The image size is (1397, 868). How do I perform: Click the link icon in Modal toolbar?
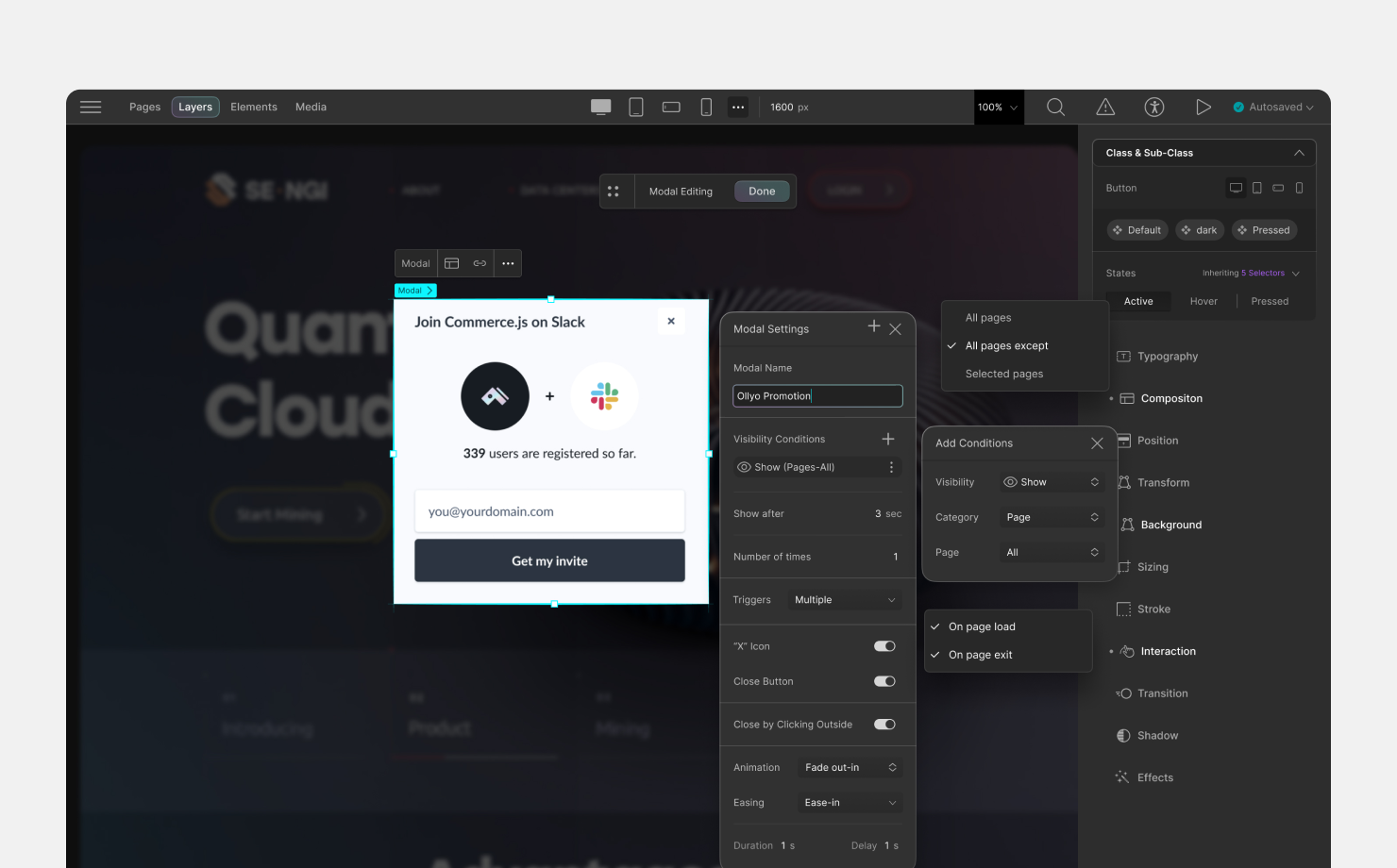pos(480,263)
